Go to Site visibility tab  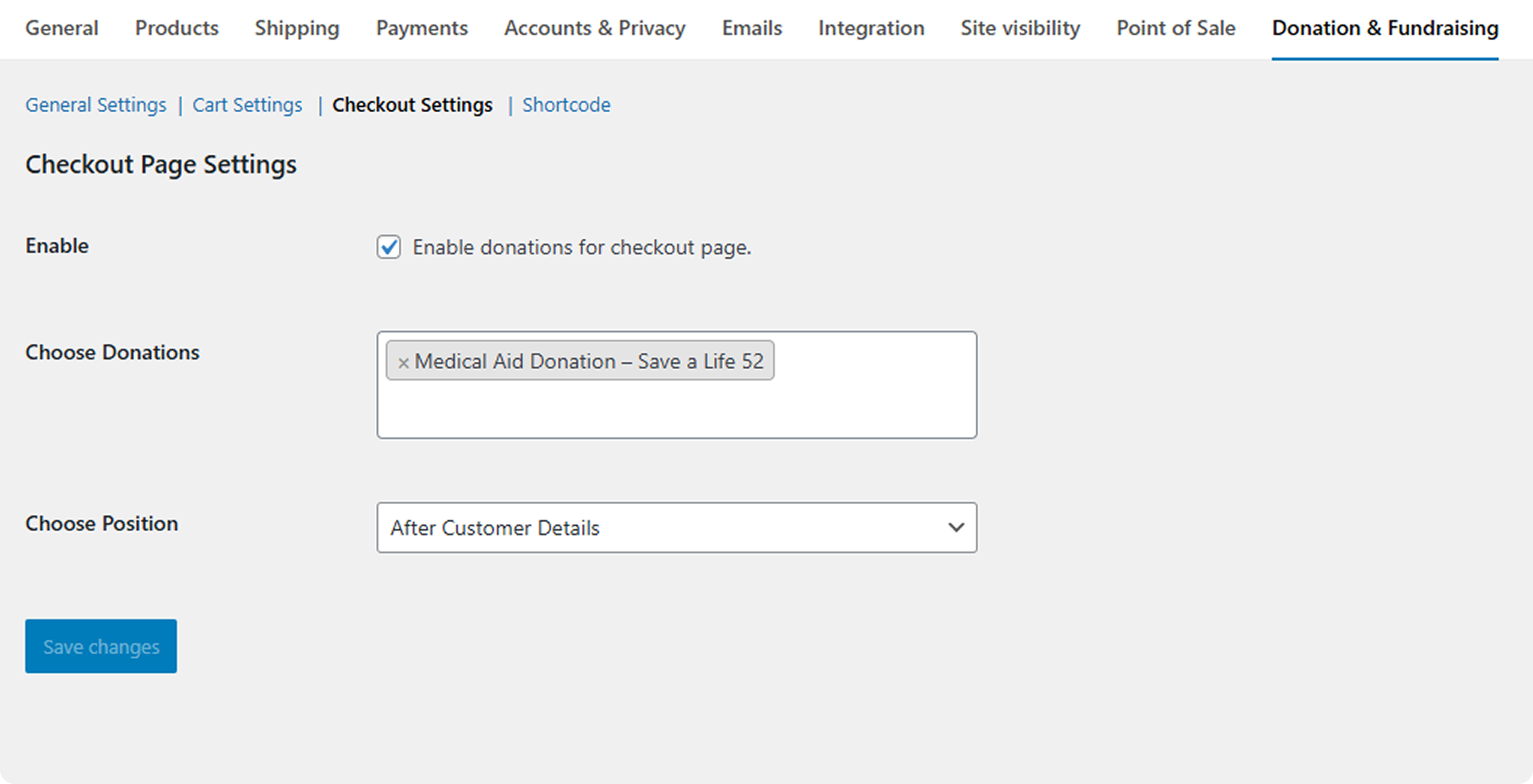click(1020, 28)
